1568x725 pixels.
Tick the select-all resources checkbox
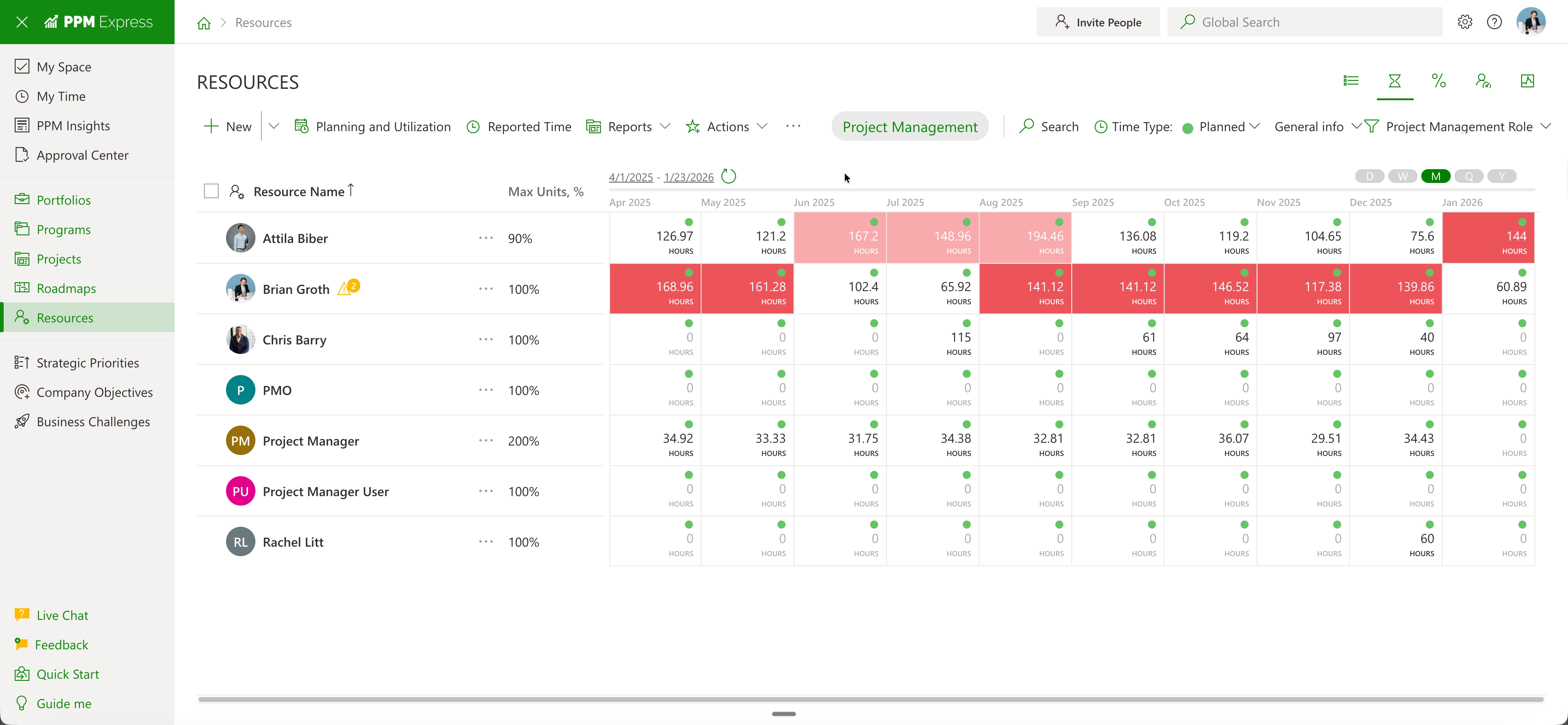[x=211, y=191]
